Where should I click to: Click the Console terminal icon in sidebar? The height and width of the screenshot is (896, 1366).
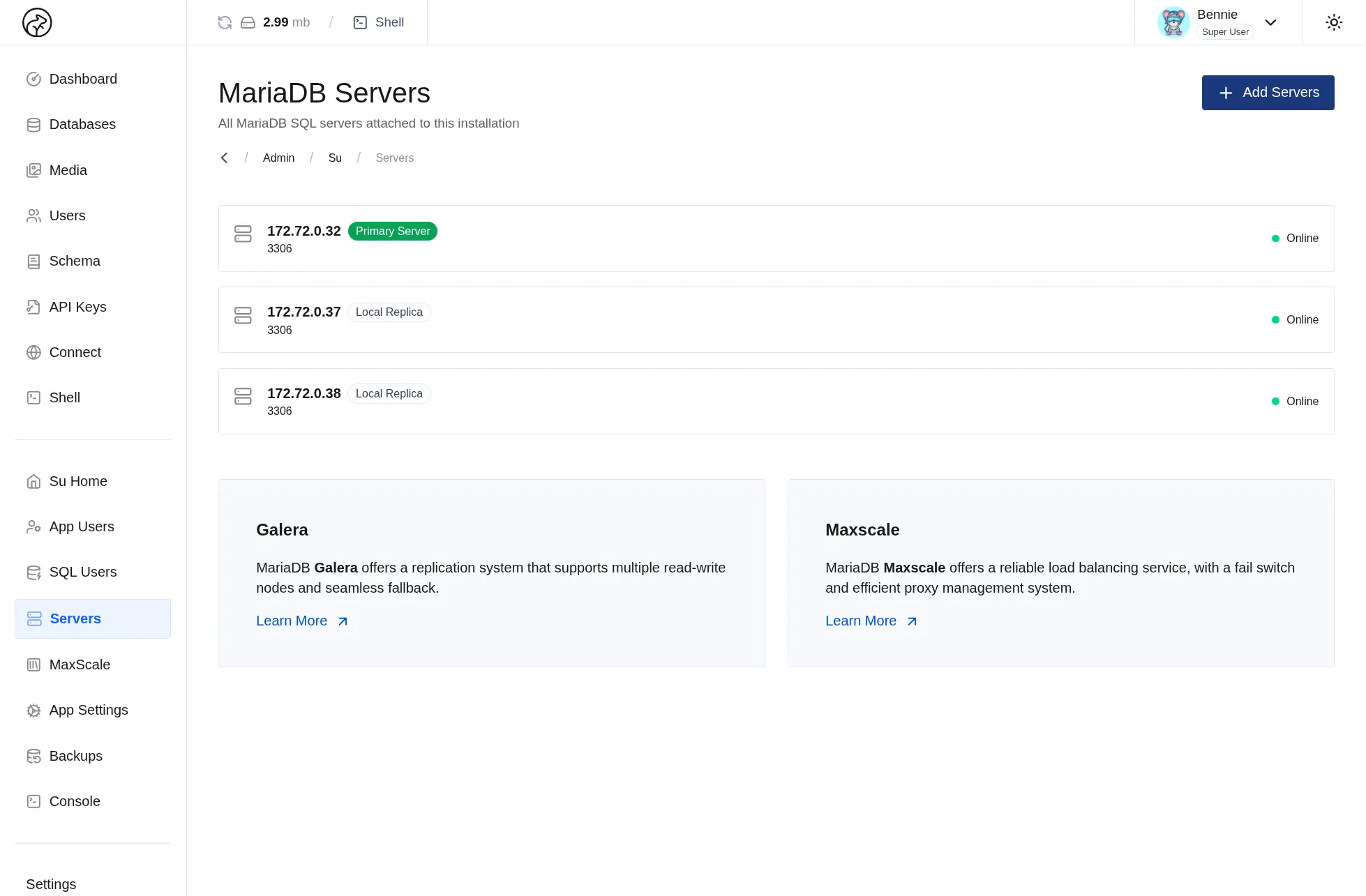tap(33, 801)
